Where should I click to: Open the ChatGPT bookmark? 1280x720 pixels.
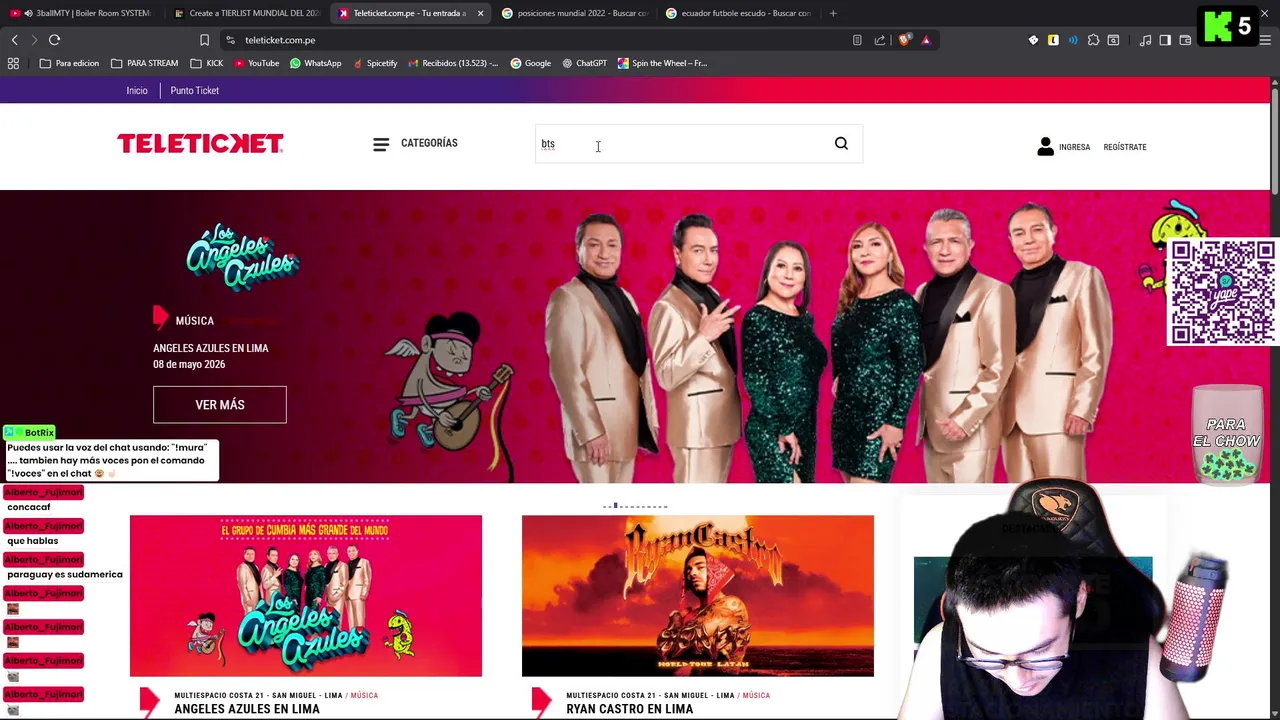tap(584, 63)
